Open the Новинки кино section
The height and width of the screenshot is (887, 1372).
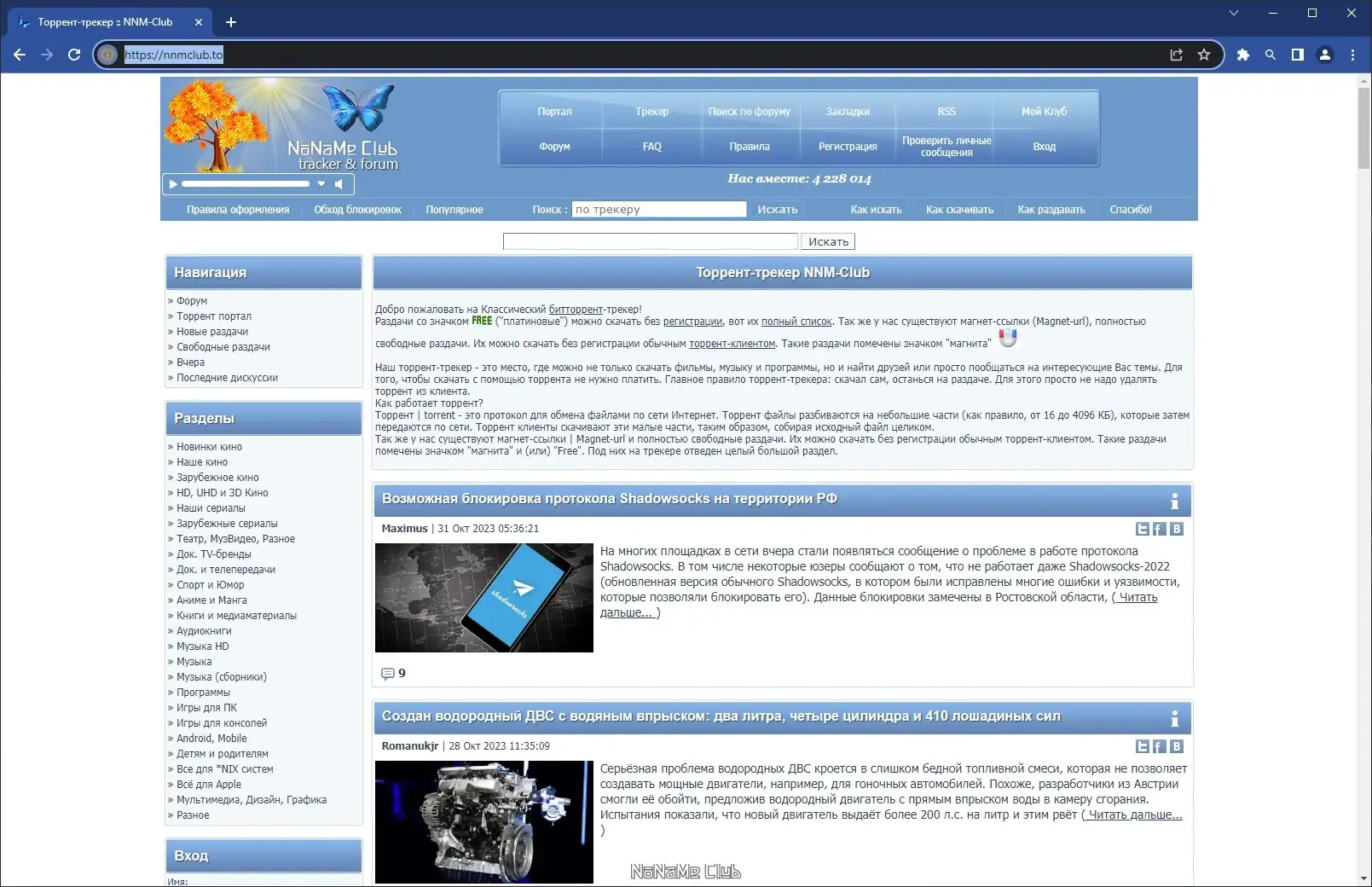[x=209, y=447]
